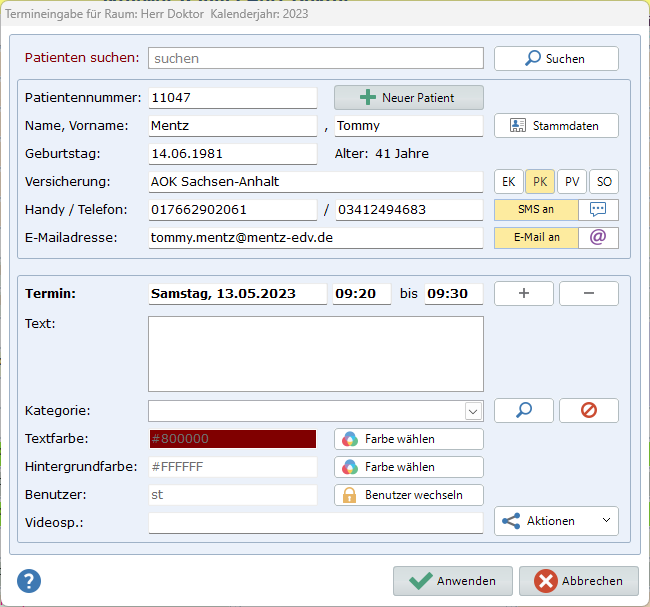The width and height of the screenshot is (650, 607).
Task: Click Neuer Patient button
Action: [x=408, y=98]
